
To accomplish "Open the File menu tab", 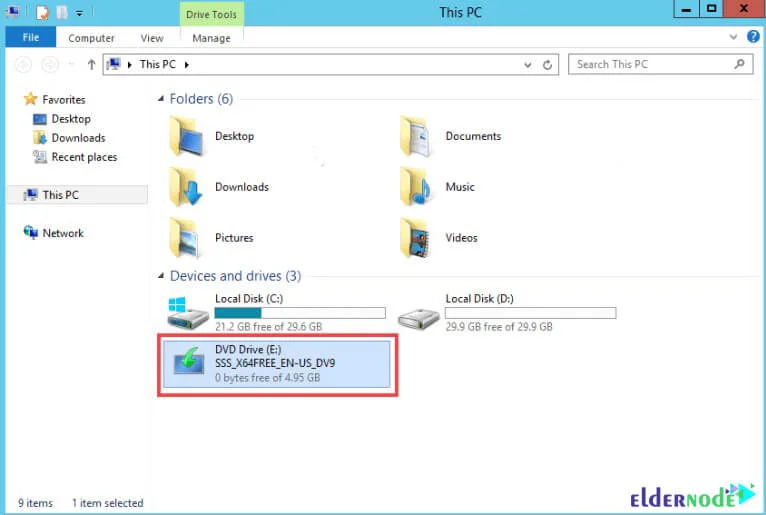I will click(x=31, y=38).
